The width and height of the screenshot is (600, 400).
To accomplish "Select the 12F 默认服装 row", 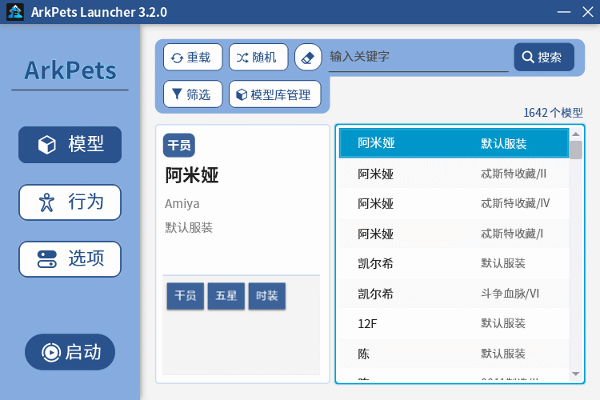I will [x=454, y=323].
